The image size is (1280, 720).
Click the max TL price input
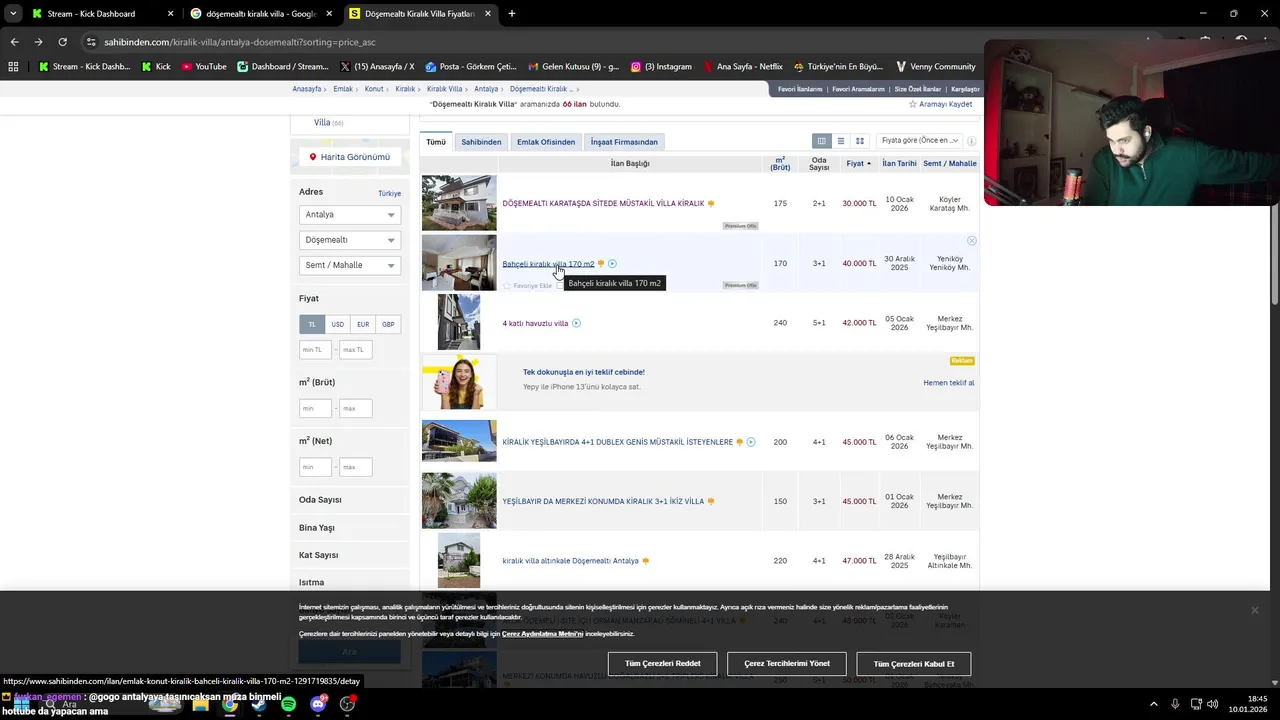point(355,350)
